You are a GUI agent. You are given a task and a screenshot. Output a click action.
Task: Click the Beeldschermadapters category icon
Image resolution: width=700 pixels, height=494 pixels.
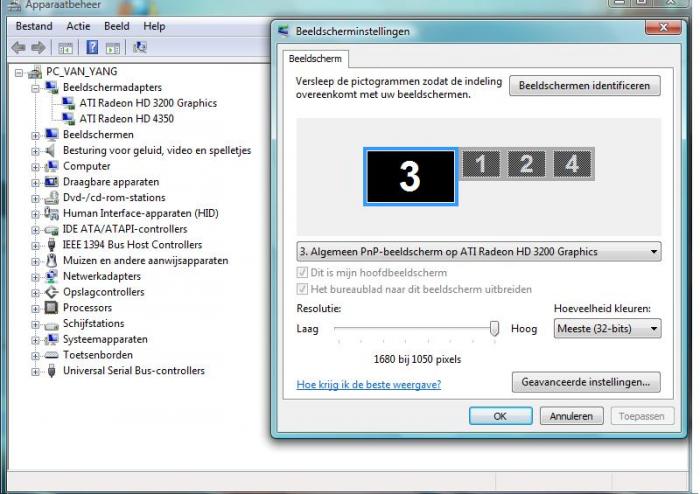(52, 87)
